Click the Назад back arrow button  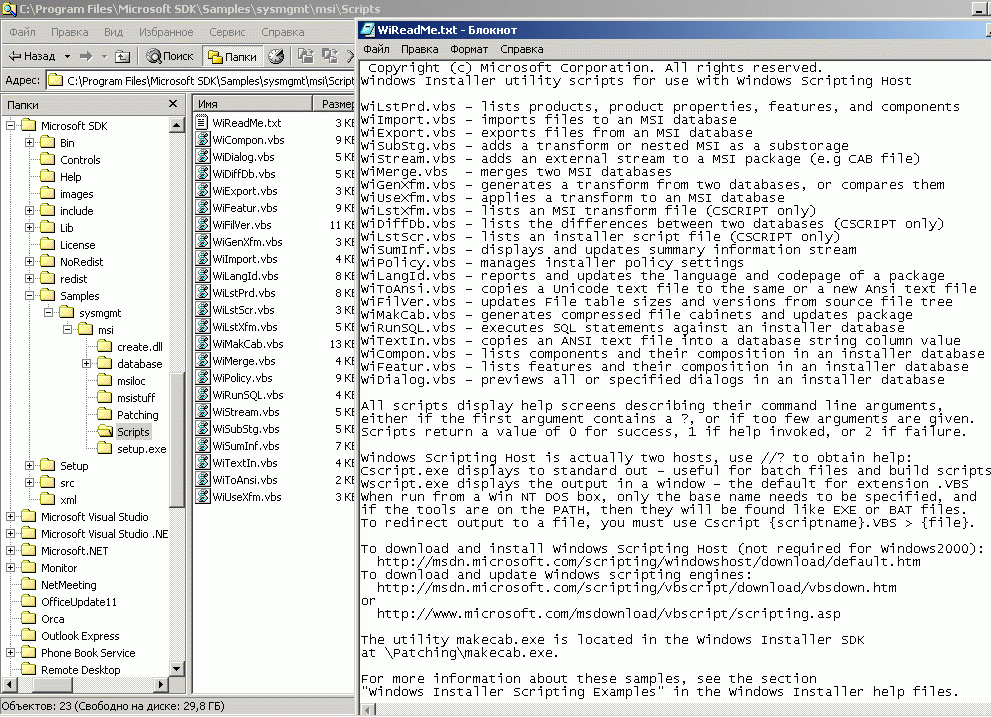tap(32, 56)
